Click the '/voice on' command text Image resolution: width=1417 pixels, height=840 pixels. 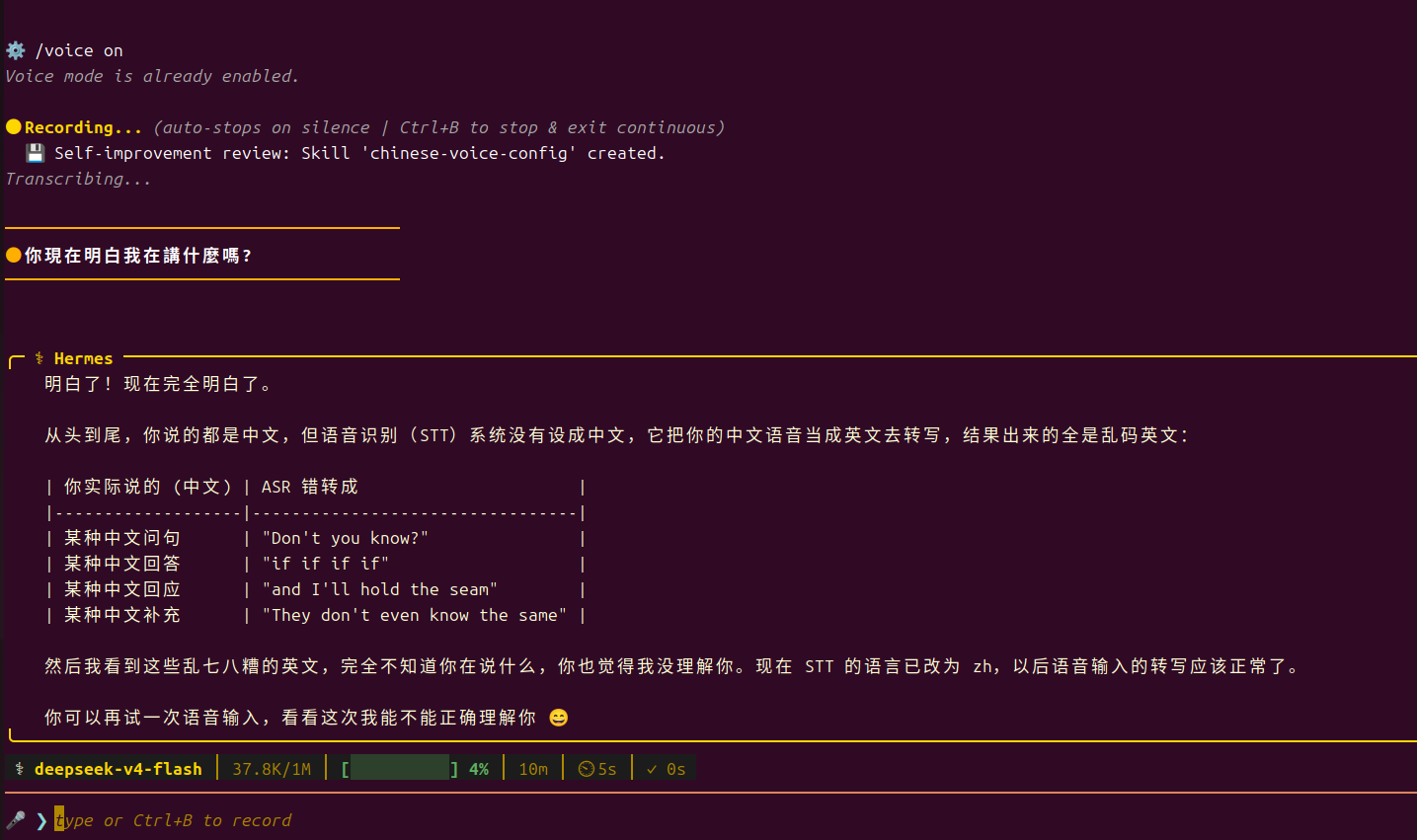(79, 50)
